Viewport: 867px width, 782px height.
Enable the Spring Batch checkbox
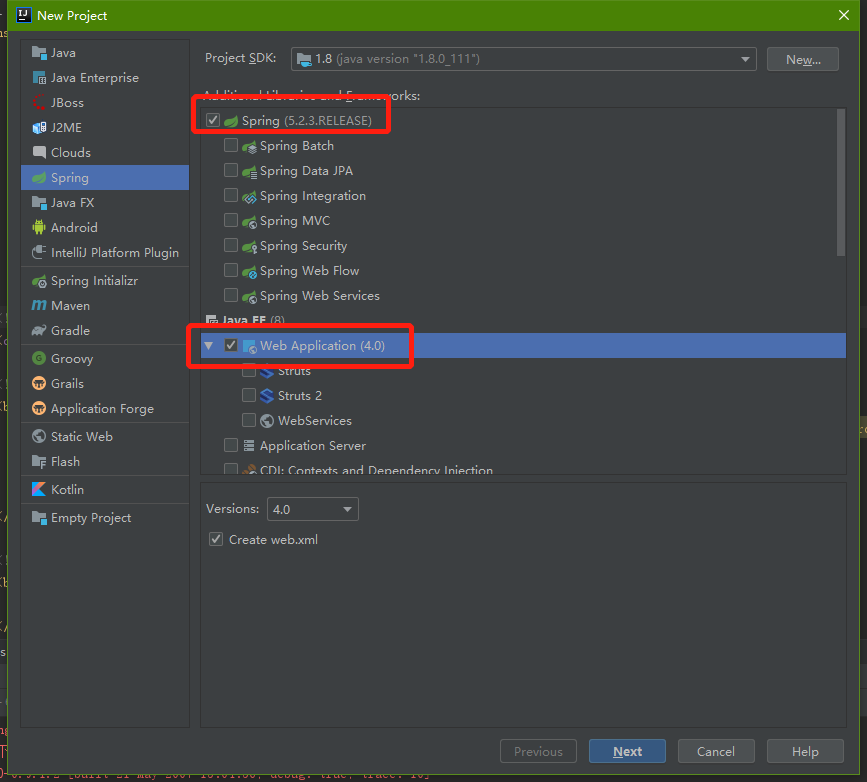coord(231,145)
